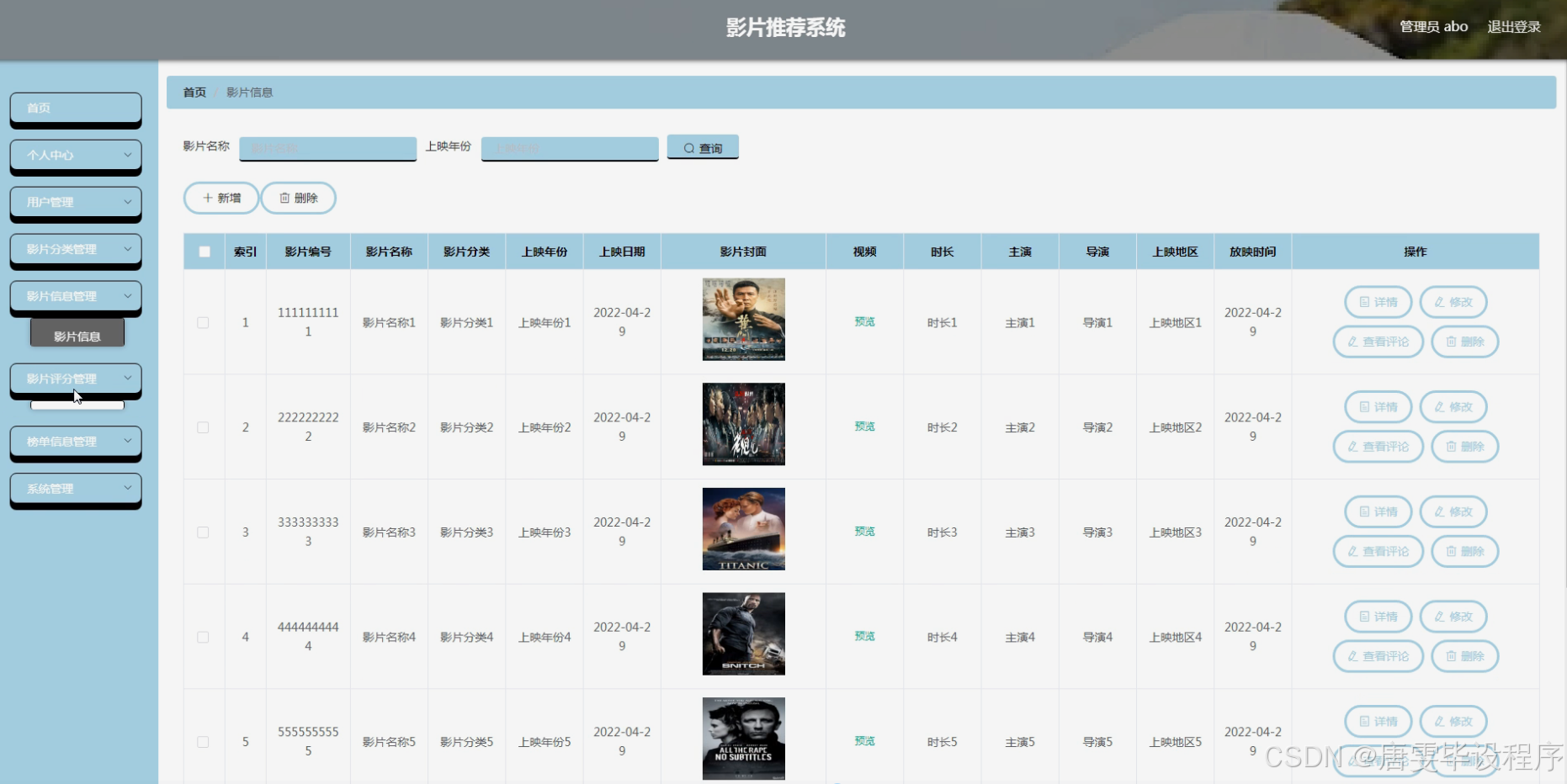This screenshot has height=784, width=1567.
Task: Open 首页 in the left sidebar
Action: [76, 109]
